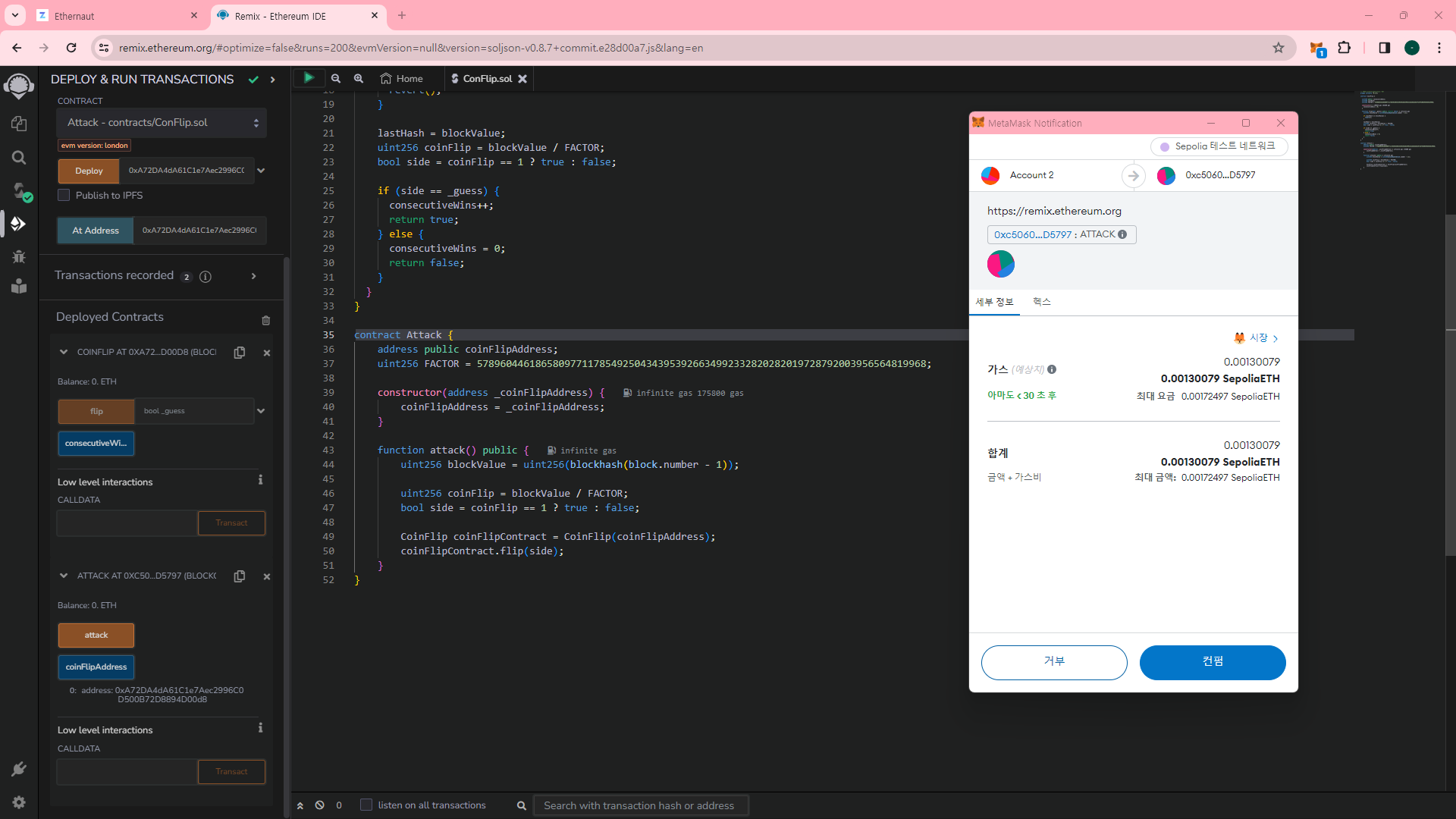Open Remix settings gear icon

tap(19, 802)
